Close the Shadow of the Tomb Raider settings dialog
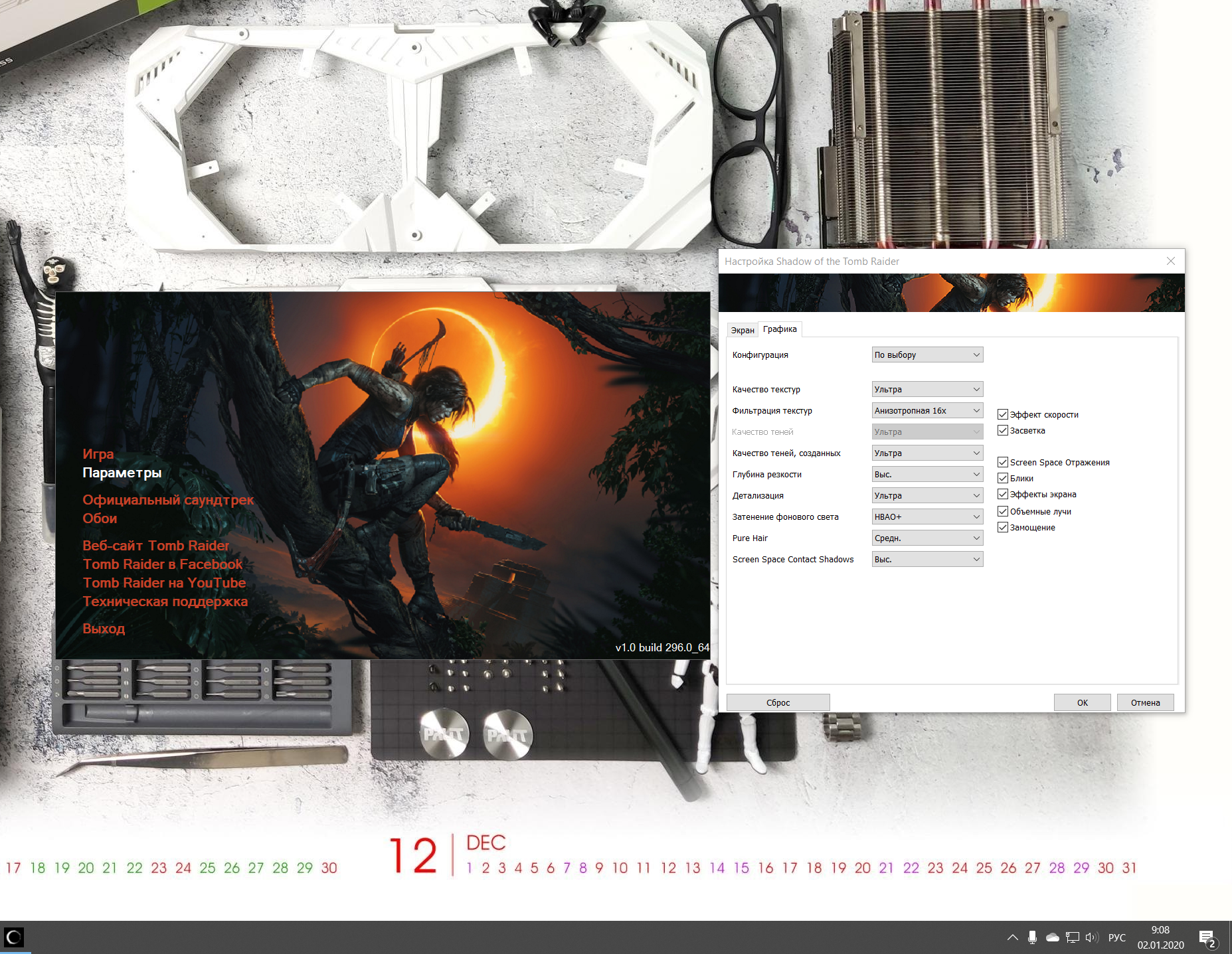This screenshot has height=954, width=1232. 1171,262
